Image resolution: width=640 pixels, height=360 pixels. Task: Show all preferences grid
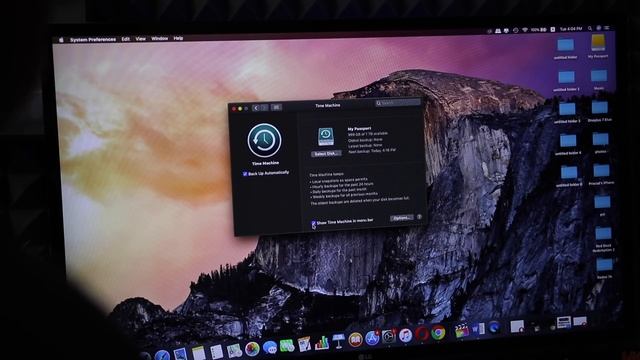coord(276,107)
